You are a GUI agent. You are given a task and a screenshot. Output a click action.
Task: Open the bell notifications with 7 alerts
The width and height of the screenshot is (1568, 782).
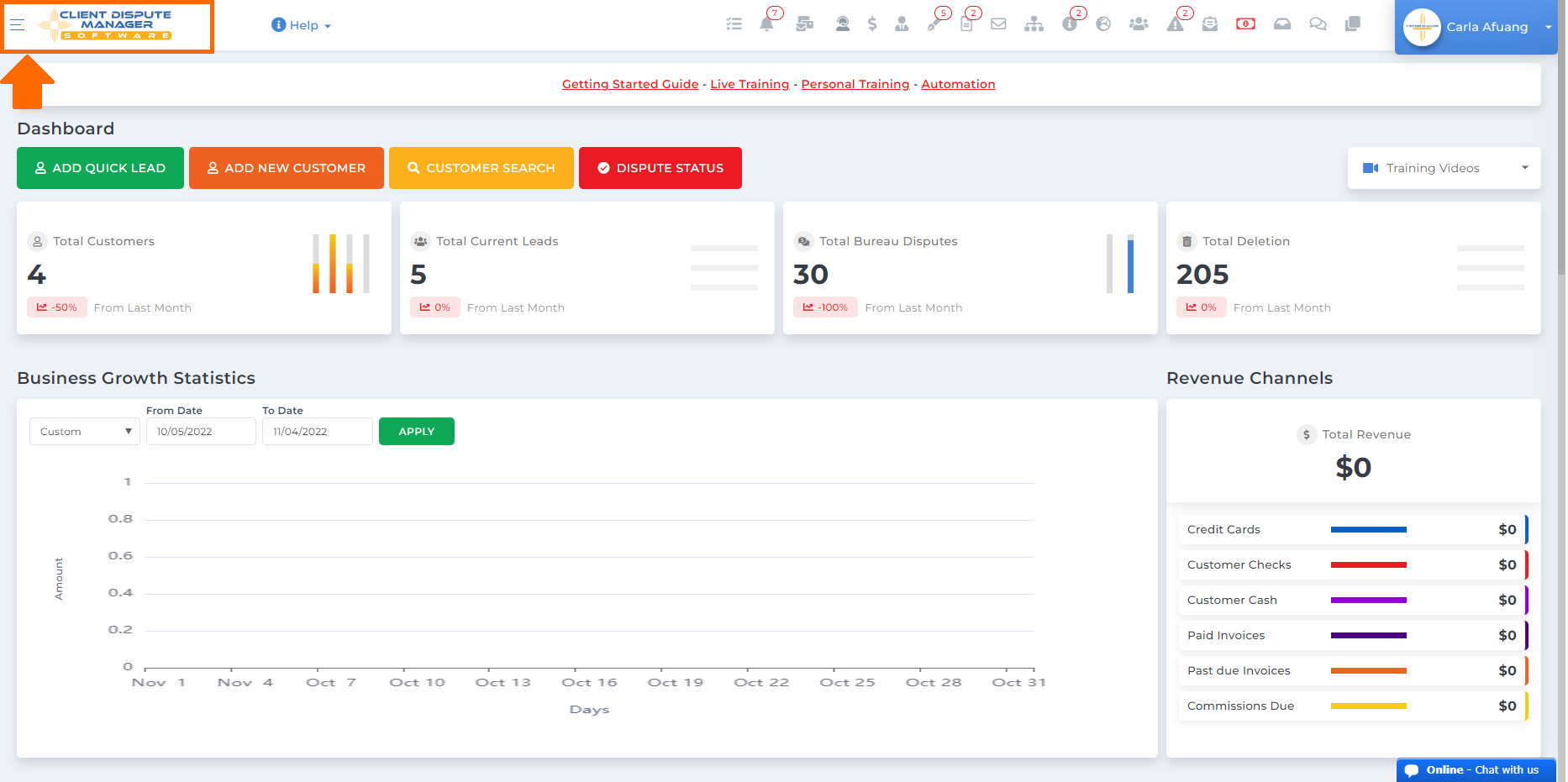click(767, 24)
